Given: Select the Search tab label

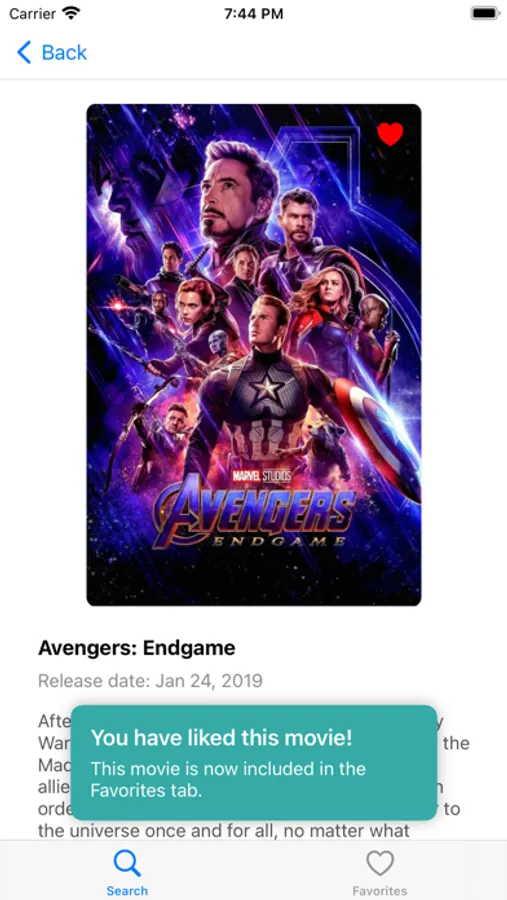Looking at the screenshot, I should (x=127, y=891).
